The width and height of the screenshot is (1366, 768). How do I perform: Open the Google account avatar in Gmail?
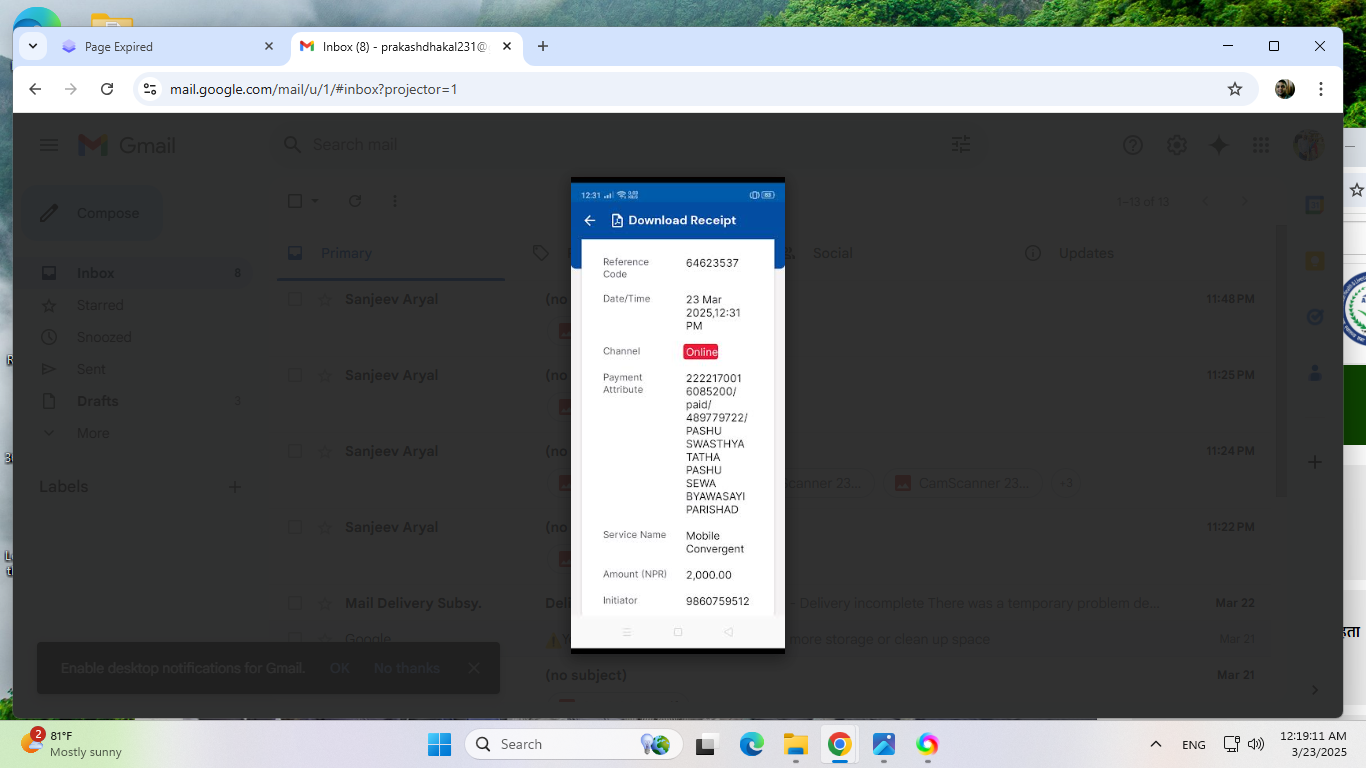point(1308,145)
